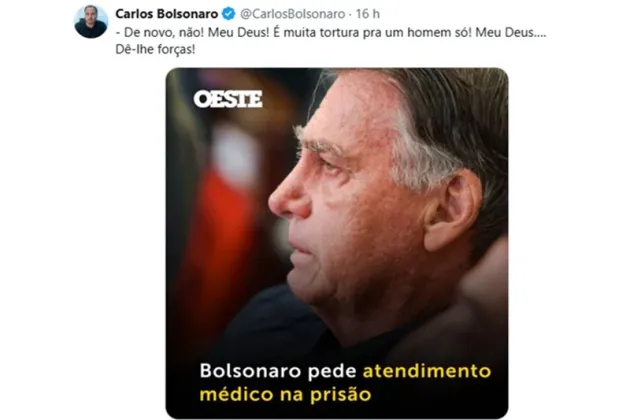Image resolution: width=630 pixels, height=420 pixels.
Task: Click the second 'Meu Deus....' phrase
Action: click(x=511, y=32)
